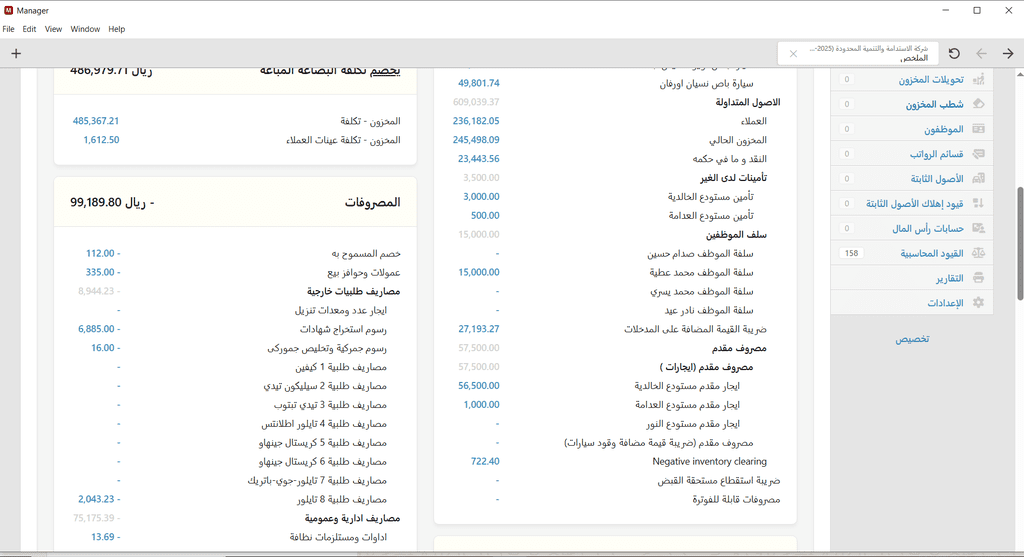Open العملاء balance 236,182.05

476,121
